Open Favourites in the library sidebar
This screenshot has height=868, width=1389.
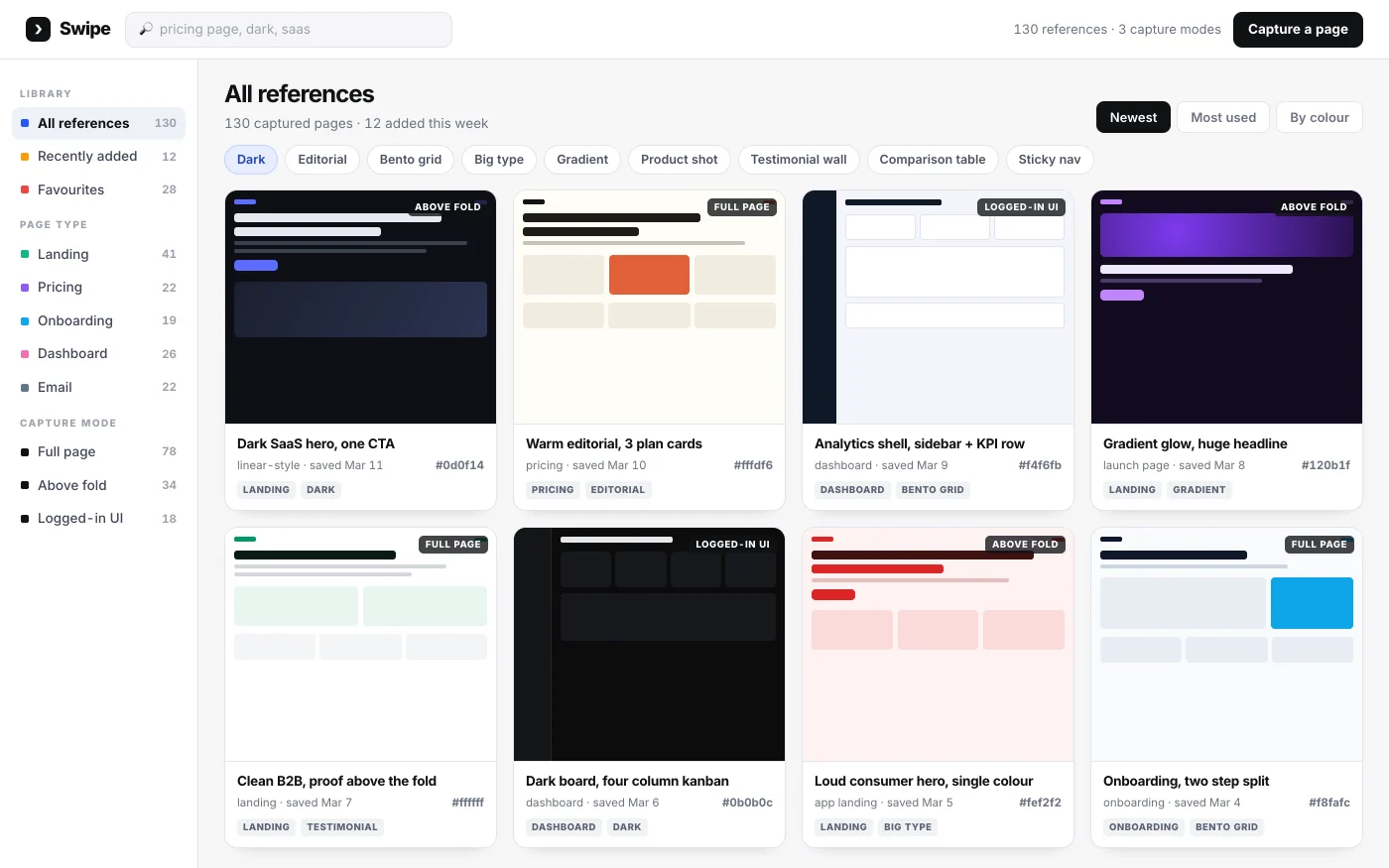click(x=98, y=189)
